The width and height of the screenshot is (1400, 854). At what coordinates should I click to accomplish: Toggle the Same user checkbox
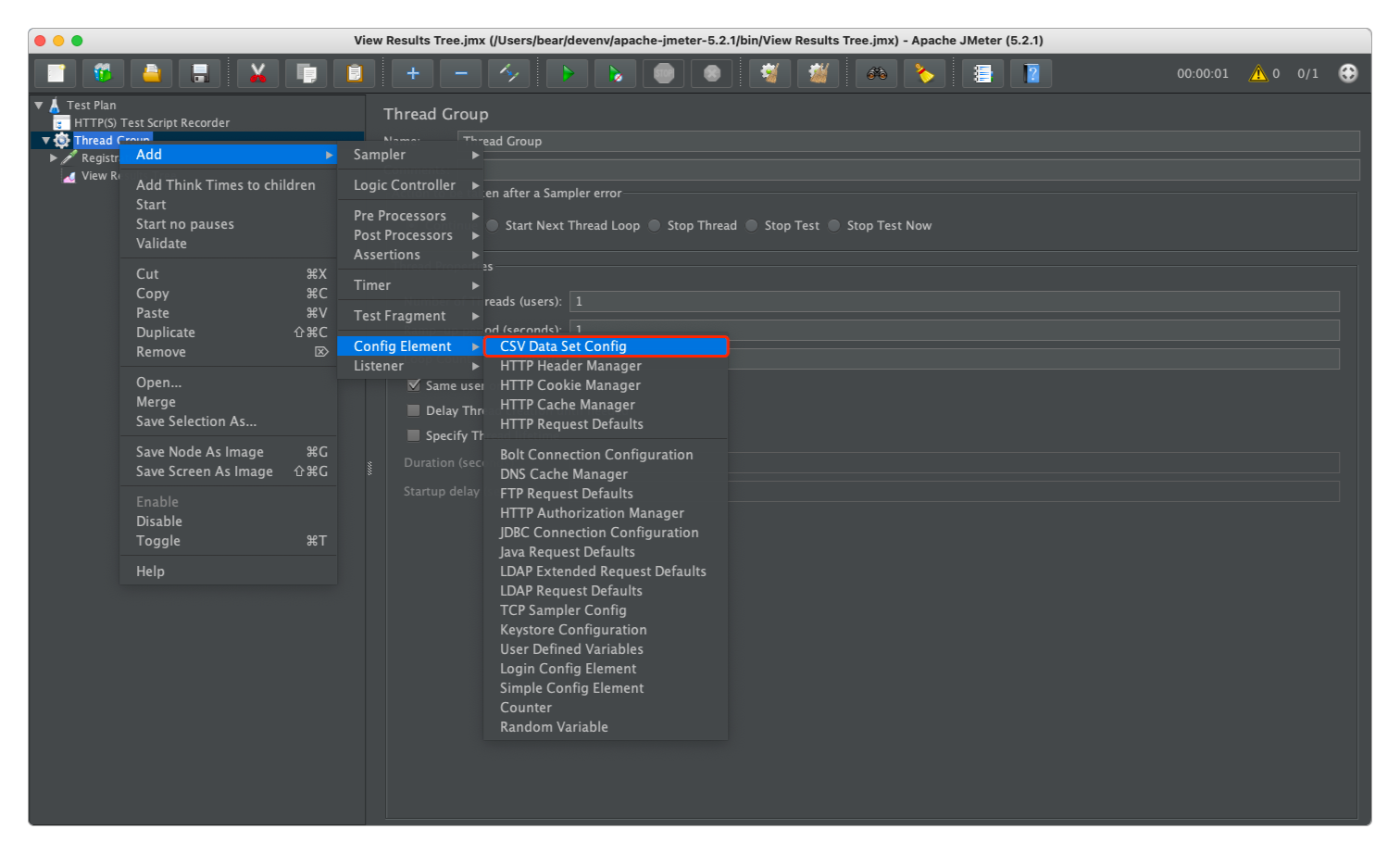[x=414, y=385]
